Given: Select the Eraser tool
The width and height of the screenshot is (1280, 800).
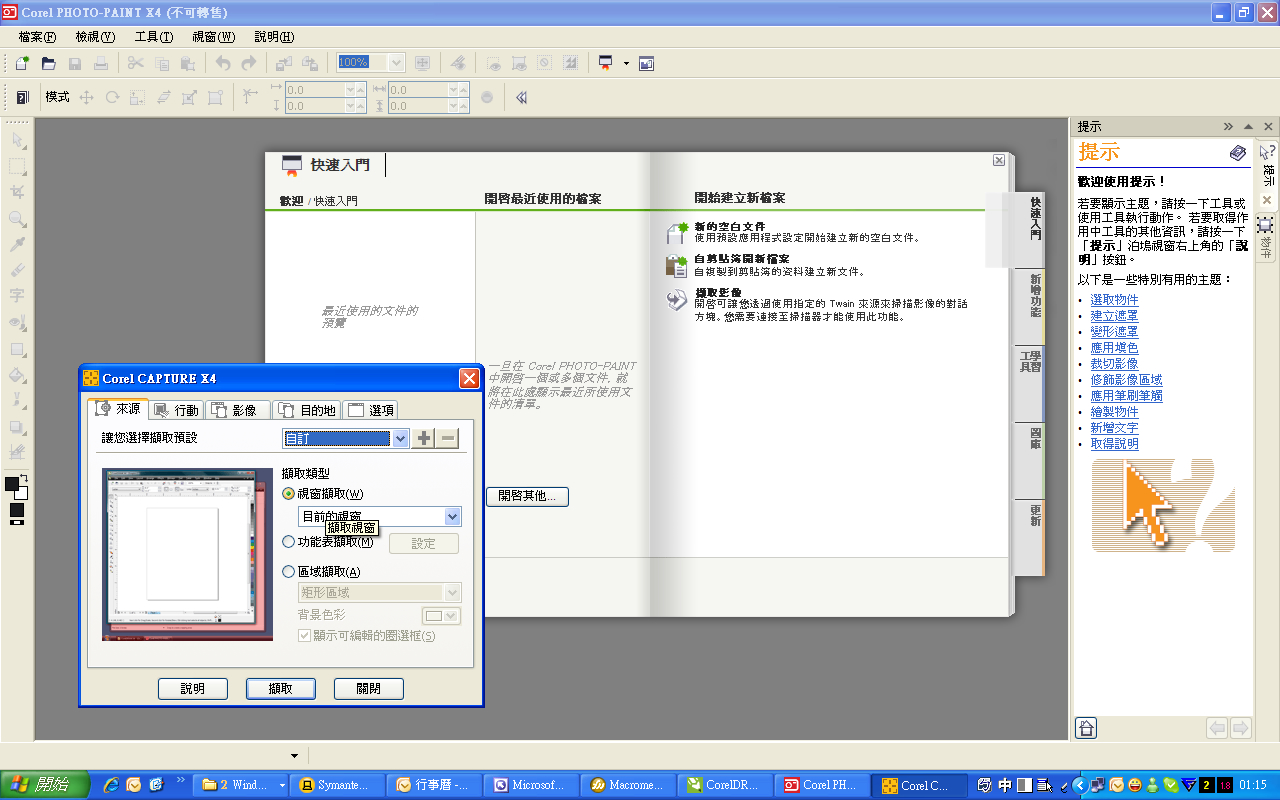Looking at the screenshot, I should pos(17,270).
